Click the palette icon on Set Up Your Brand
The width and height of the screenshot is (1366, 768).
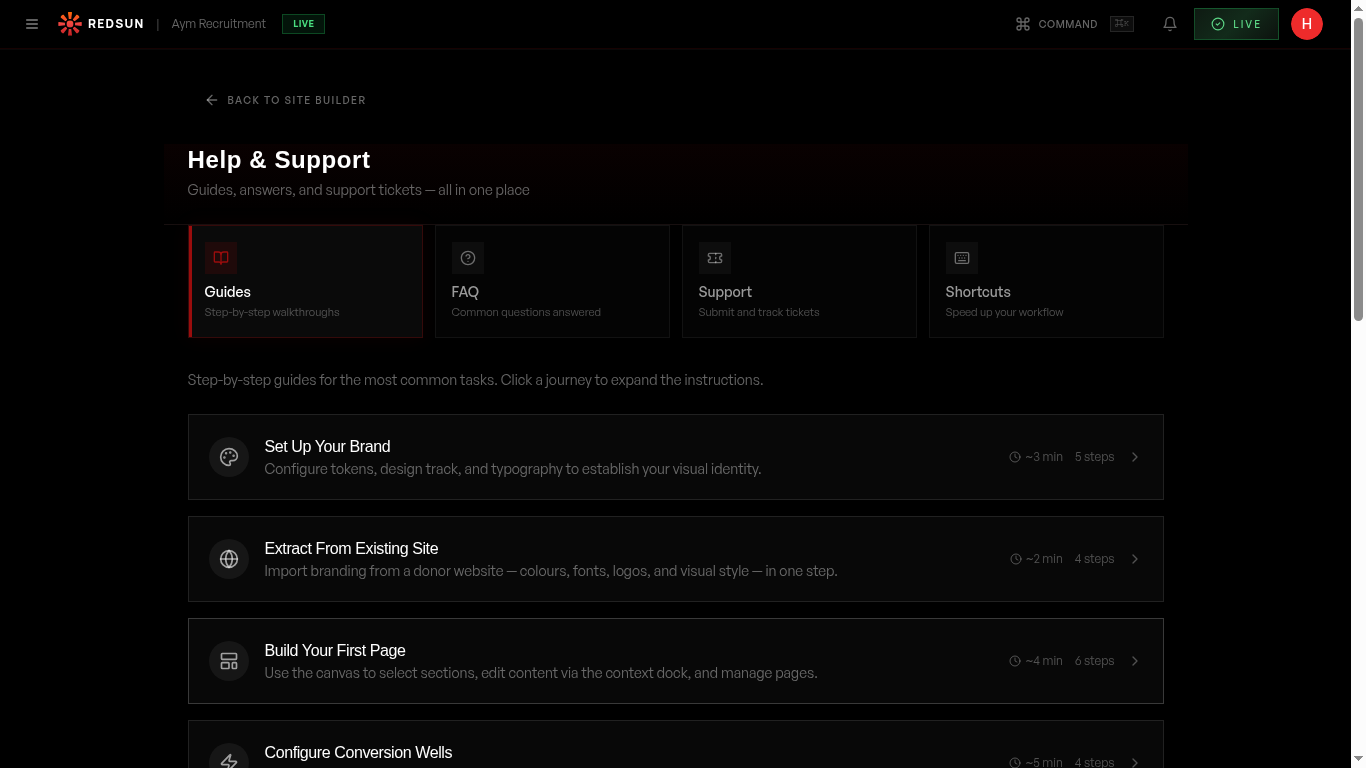coord(229,457)
